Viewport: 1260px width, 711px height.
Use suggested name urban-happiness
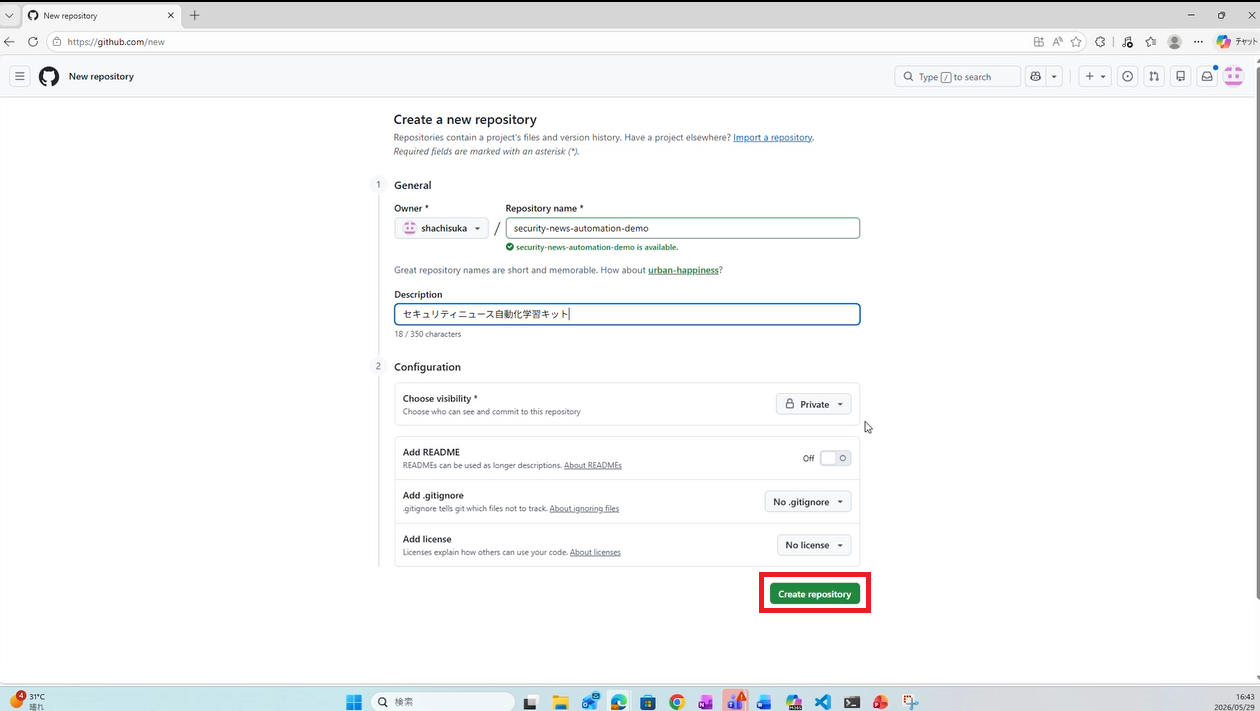(x=683, y=270)
